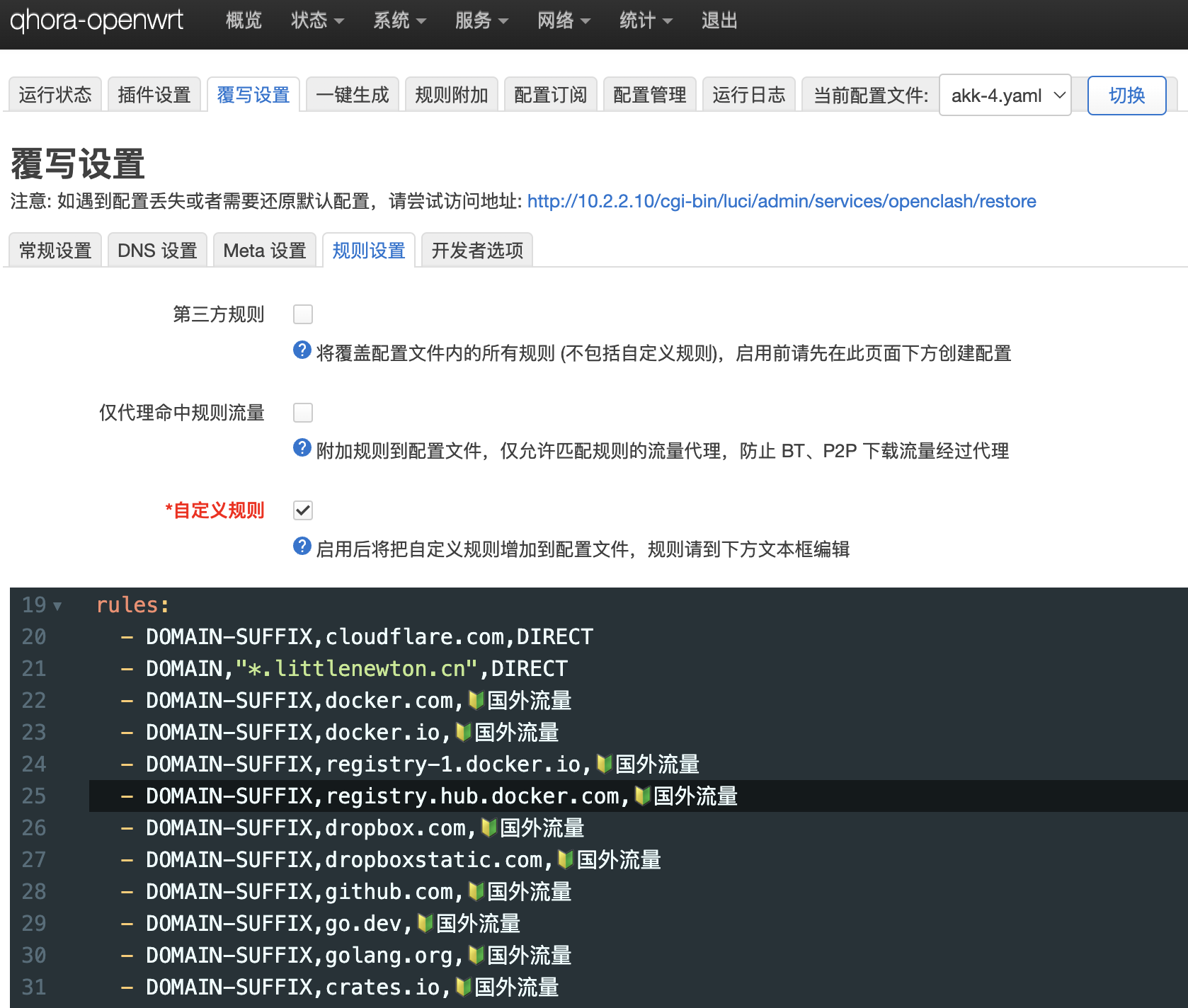Open the akk-4.yaml config file dropdown

1005,96
